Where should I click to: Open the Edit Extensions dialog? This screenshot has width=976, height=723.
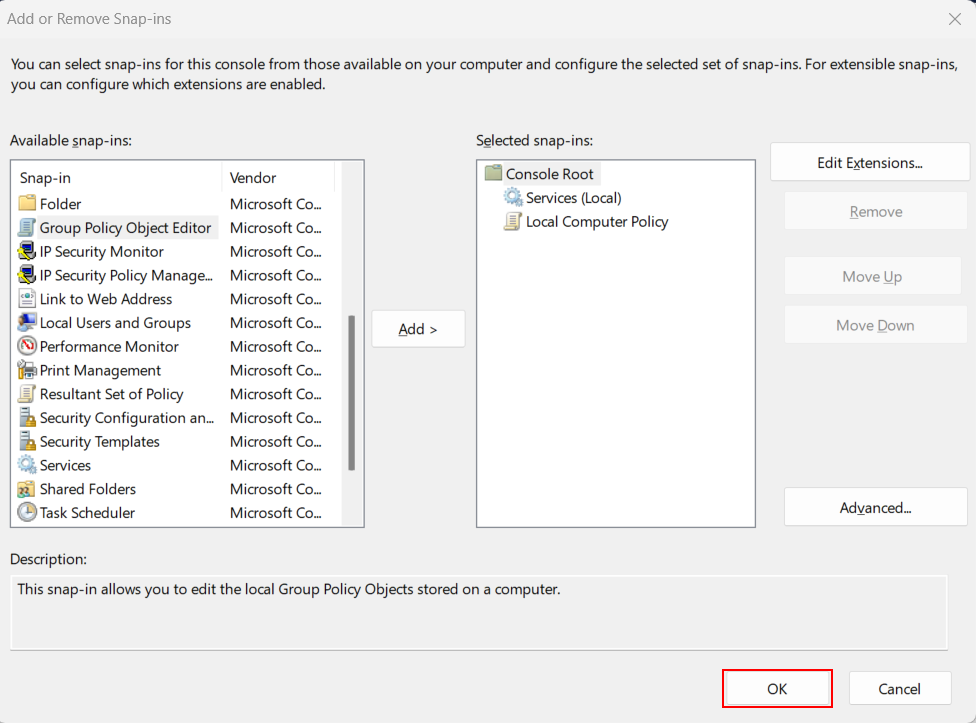(x=870, y=162)
